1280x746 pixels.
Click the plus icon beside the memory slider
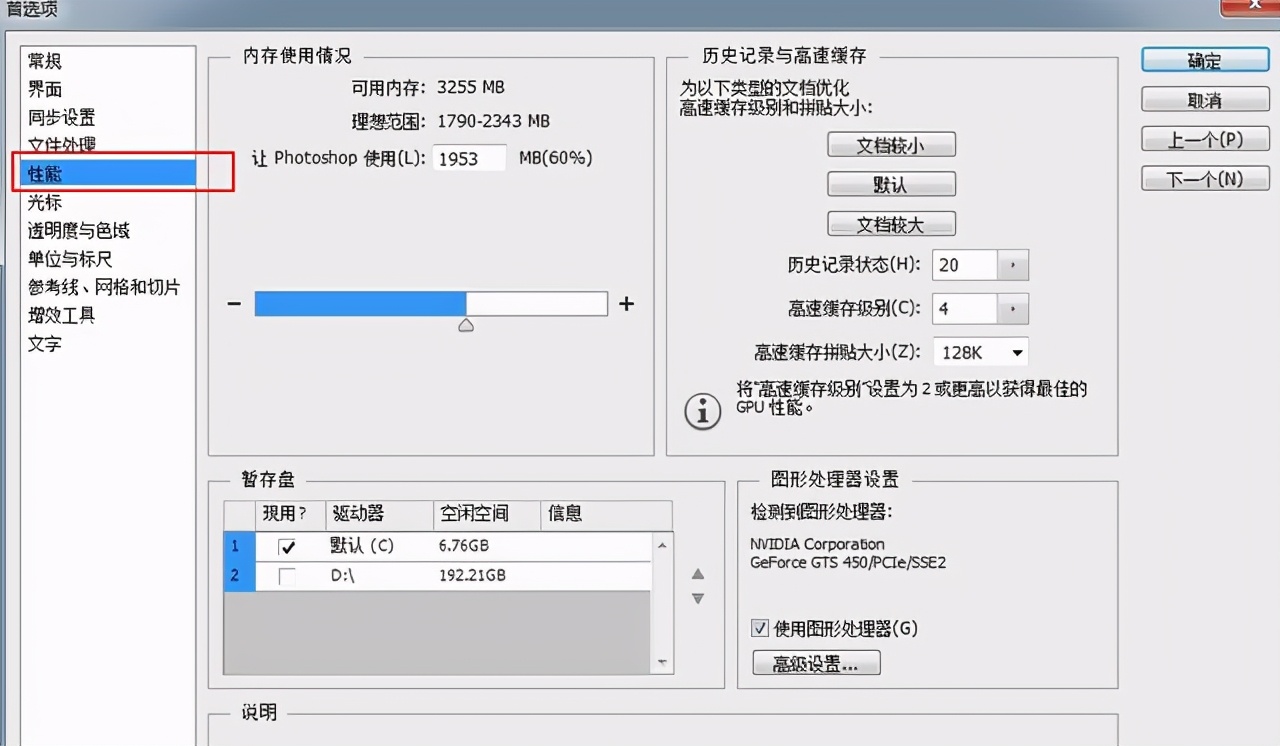click(626, 303)
